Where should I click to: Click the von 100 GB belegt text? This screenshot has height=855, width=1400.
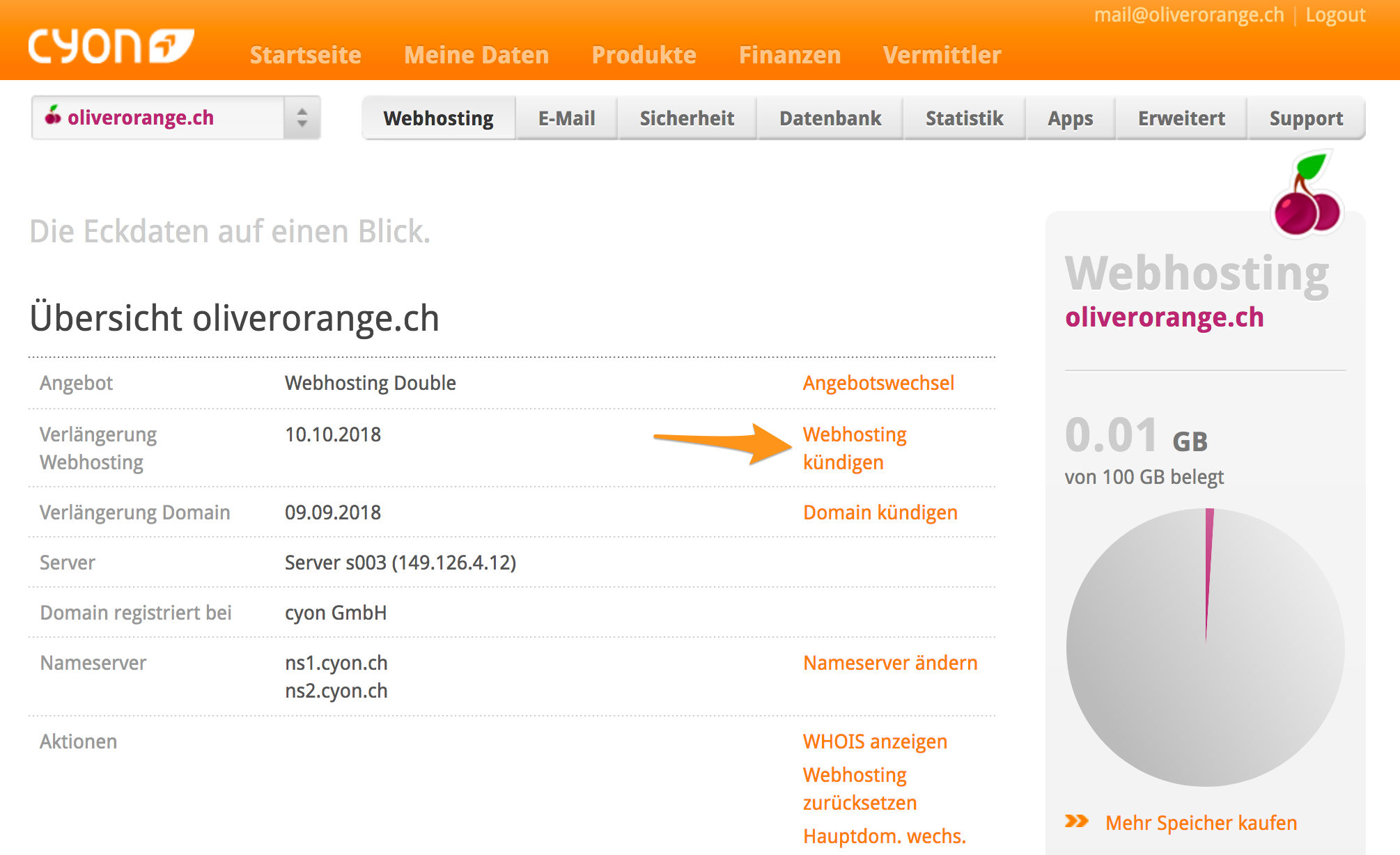1144,477
